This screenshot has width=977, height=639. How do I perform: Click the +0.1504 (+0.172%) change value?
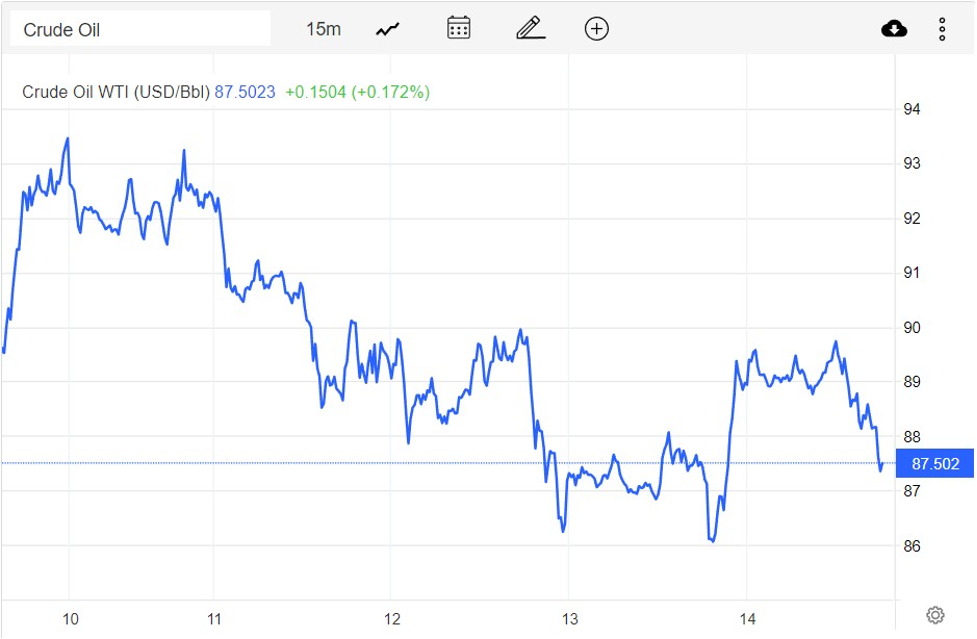pyautogui.click(x=357, y=92)
